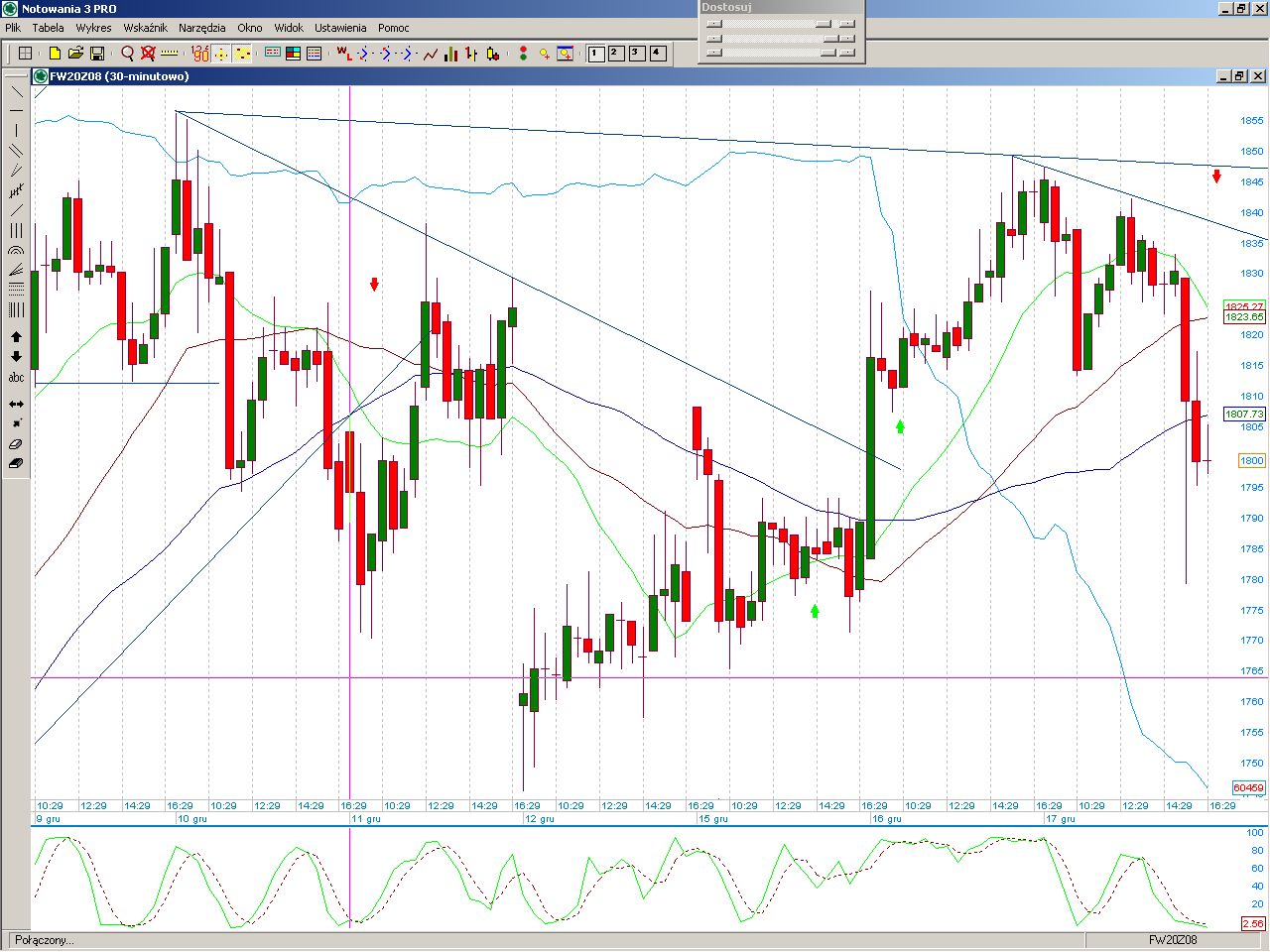Screen dimensions: 1270x952
Task: Click the top slider thumb in Dostosuj panel
Action: 823,24
